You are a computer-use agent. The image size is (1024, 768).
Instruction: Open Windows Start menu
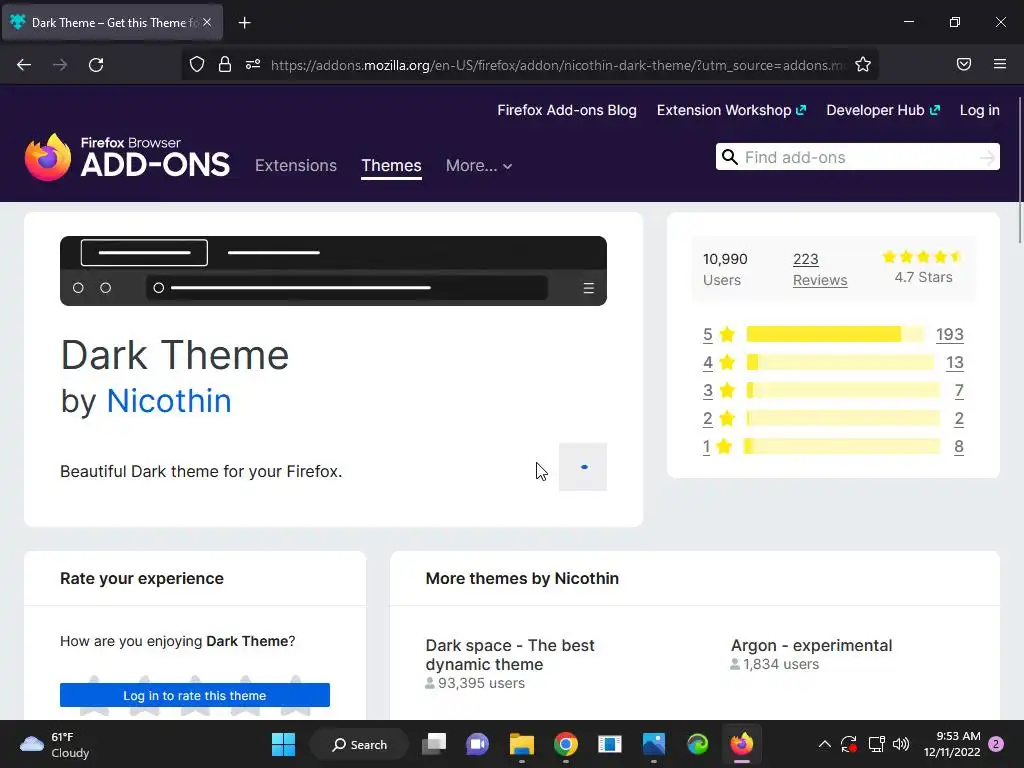pos(283,744)
